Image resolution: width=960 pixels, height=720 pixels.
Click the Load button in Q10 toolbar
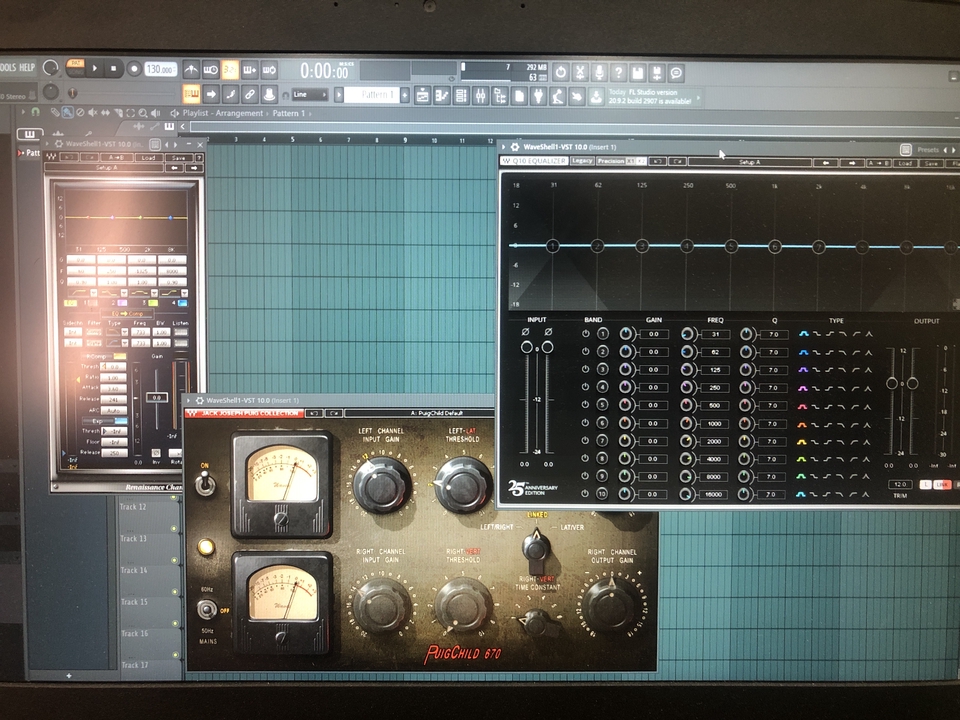point(906,163)
